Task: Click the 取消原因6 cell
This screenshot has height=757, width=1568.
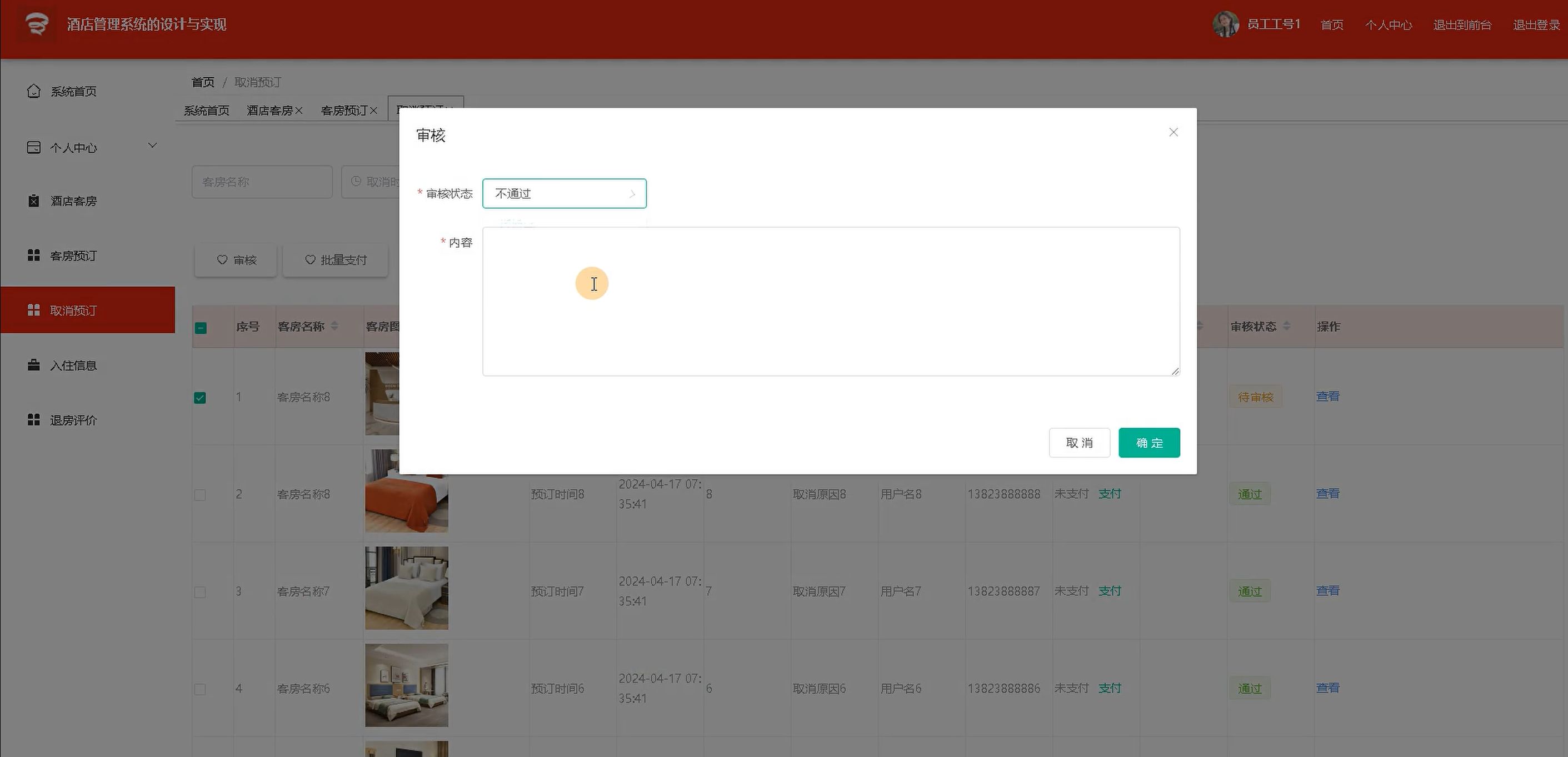Action: [818, 688]
